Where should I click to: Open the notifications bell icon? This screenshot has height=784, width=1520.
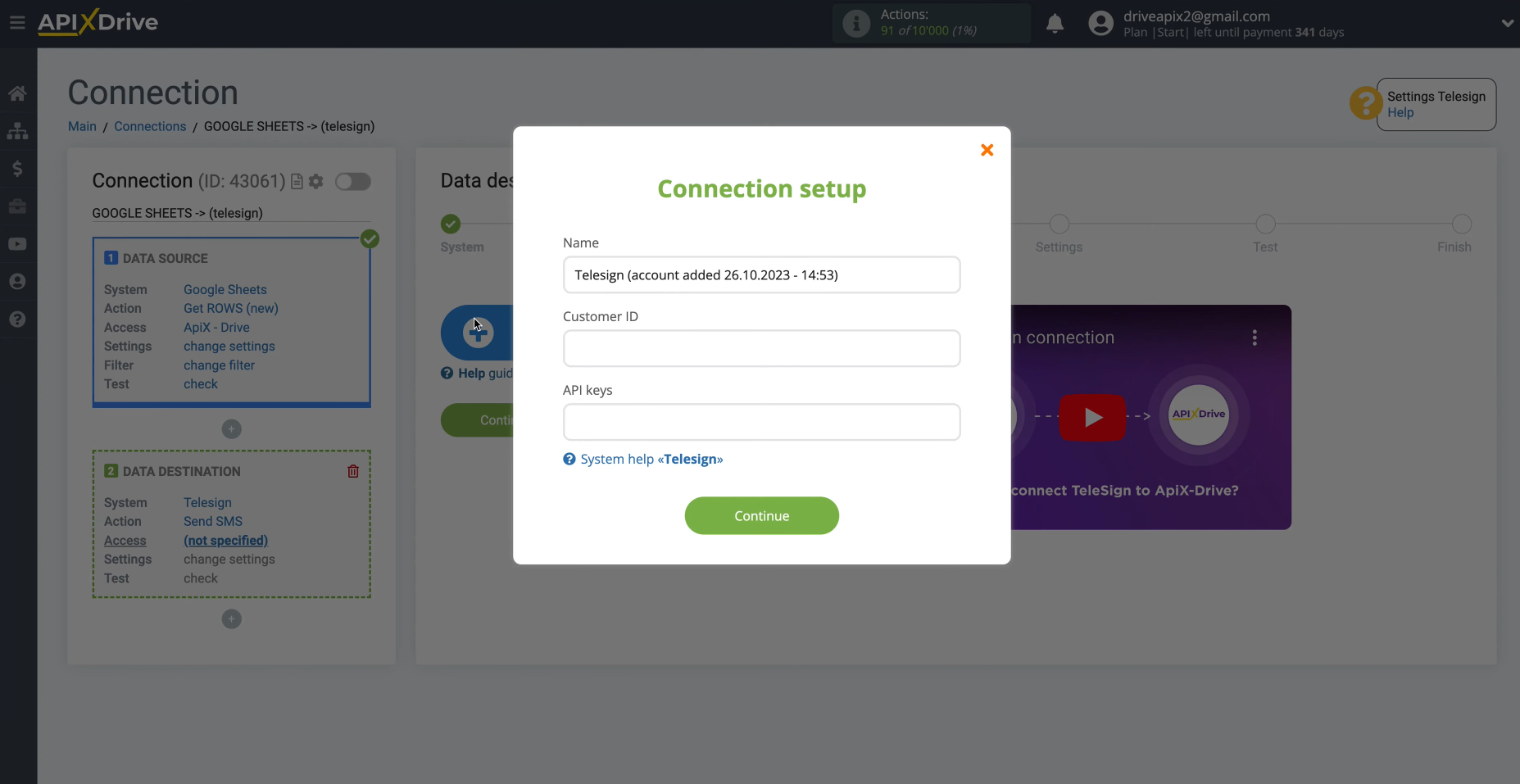point(1055,23)
